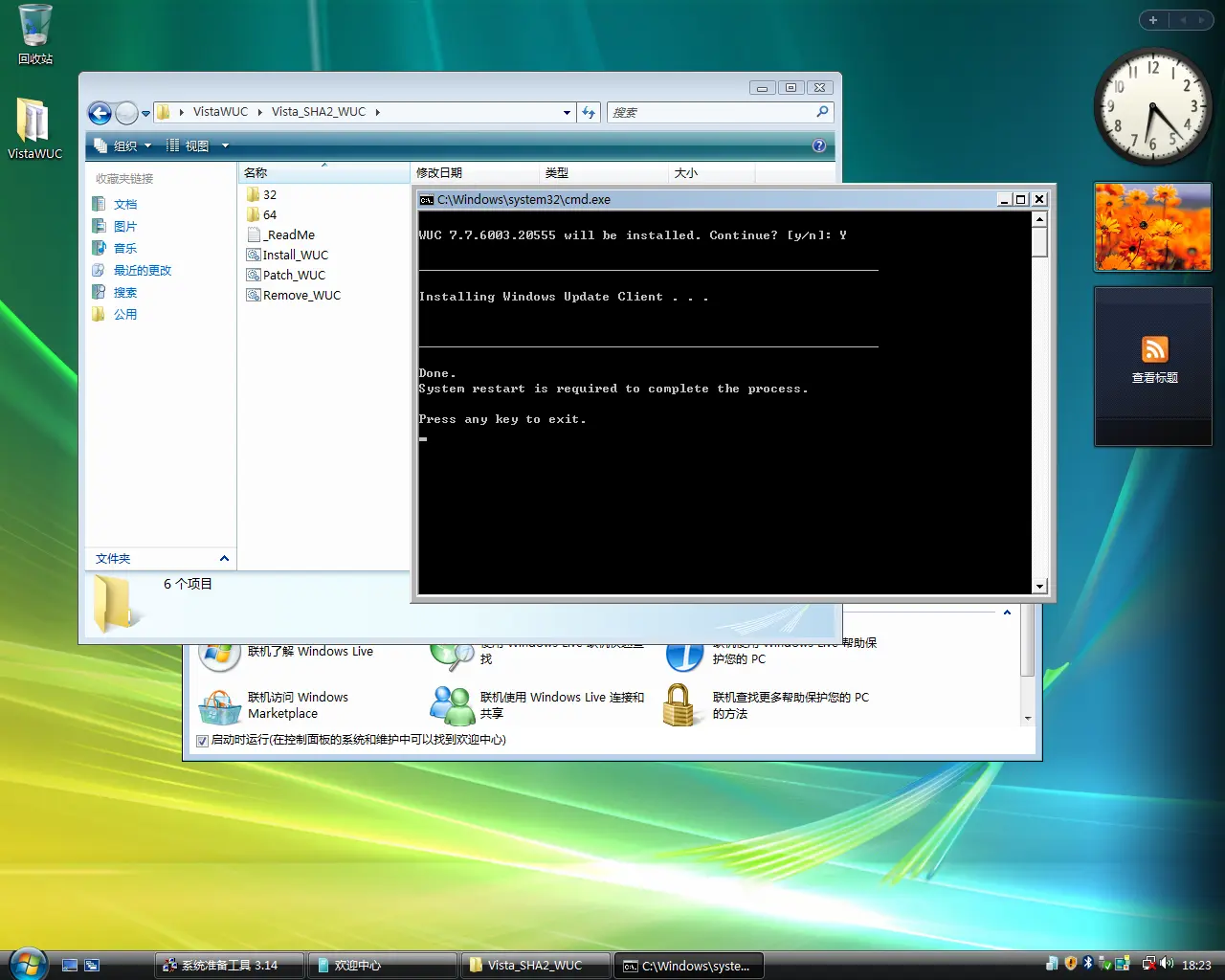Go back in Explorer window
This screenshot has height=980, width=1225.
click(x=100, y=113)
